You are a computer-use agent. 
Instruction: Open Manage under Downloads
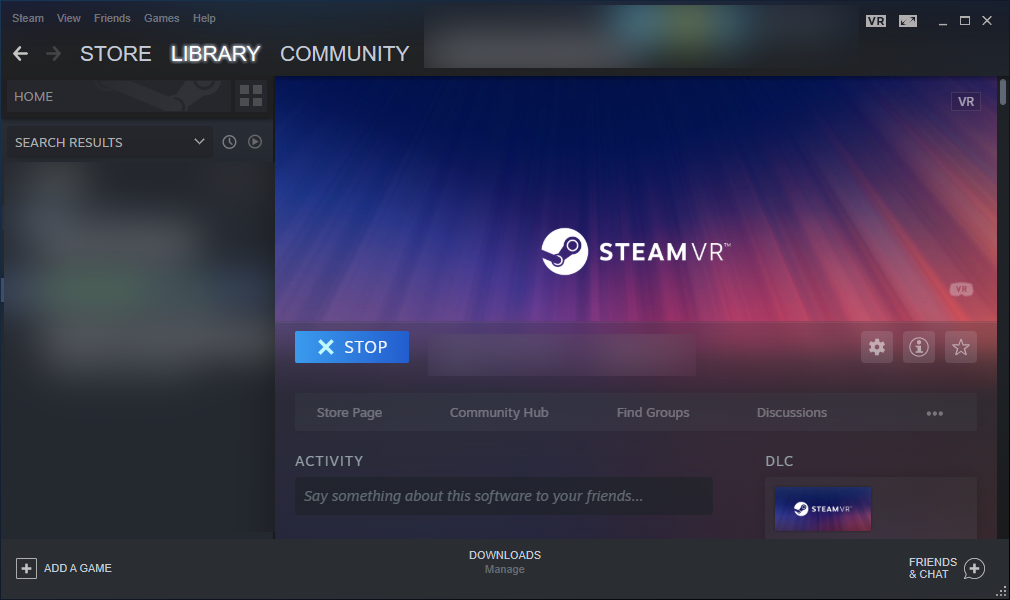[505, 569]
